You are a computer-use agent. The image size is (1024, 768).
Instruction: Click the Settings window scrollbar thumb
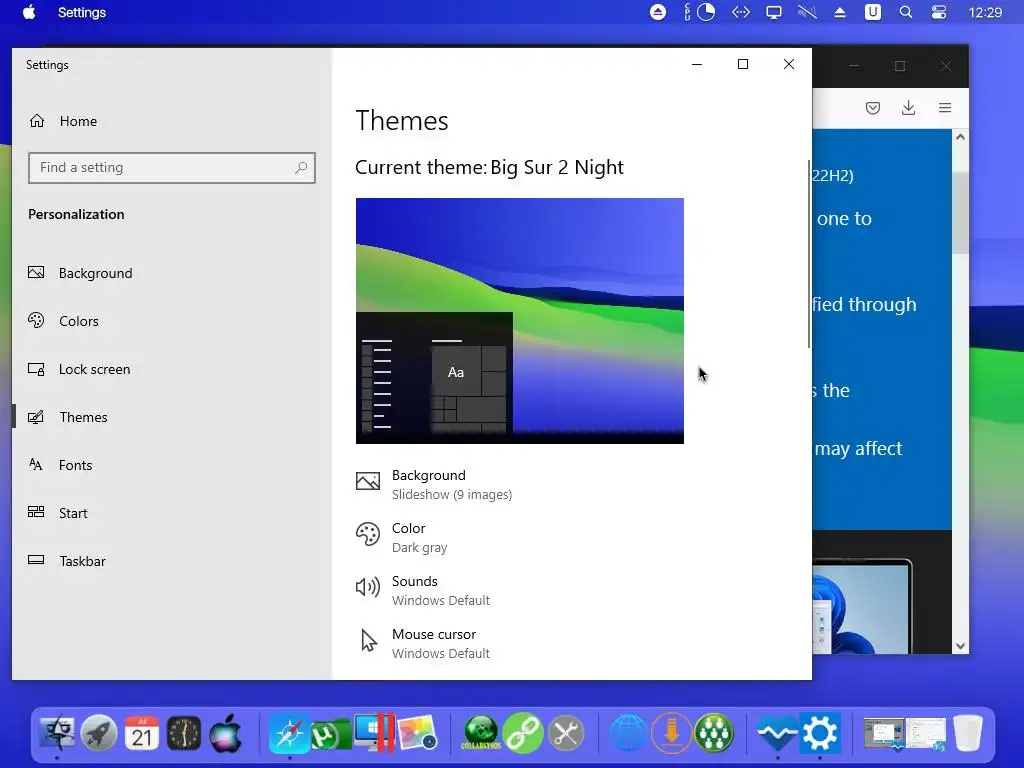point(809,255)
